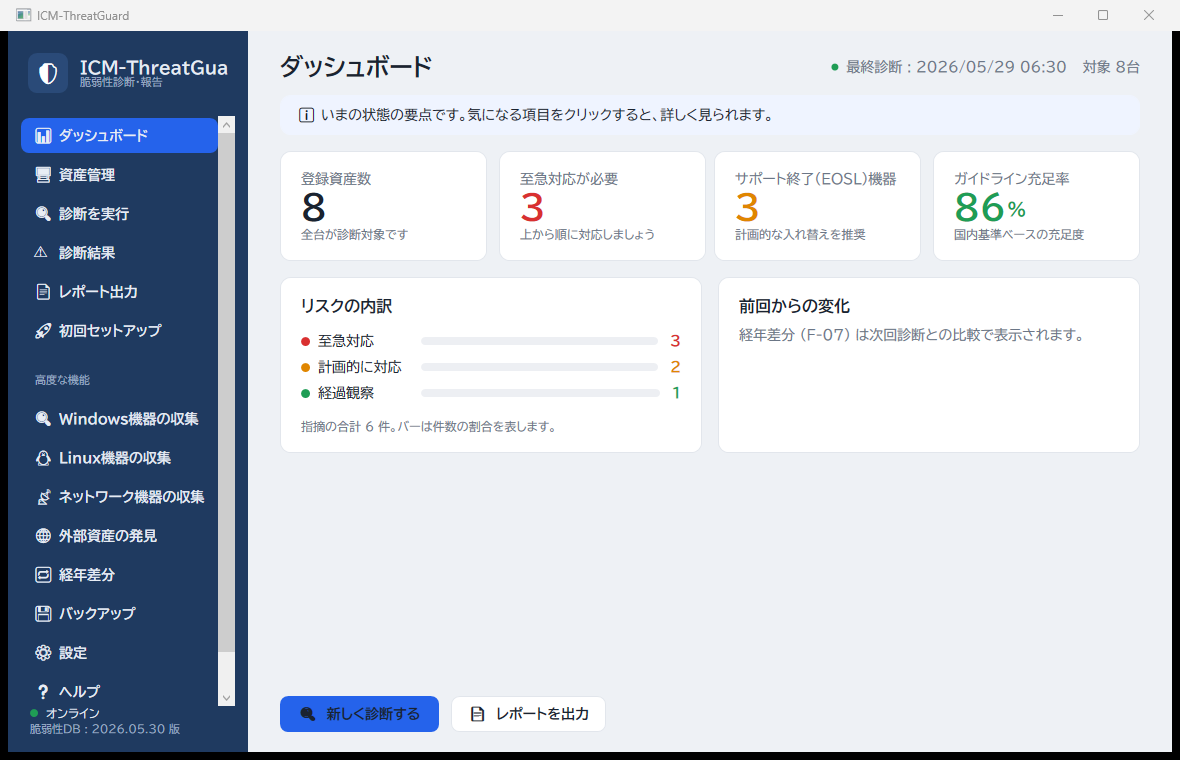Maximize the ICM-ThreatGuard window
1180x760 pixels.
point(1103,15)
